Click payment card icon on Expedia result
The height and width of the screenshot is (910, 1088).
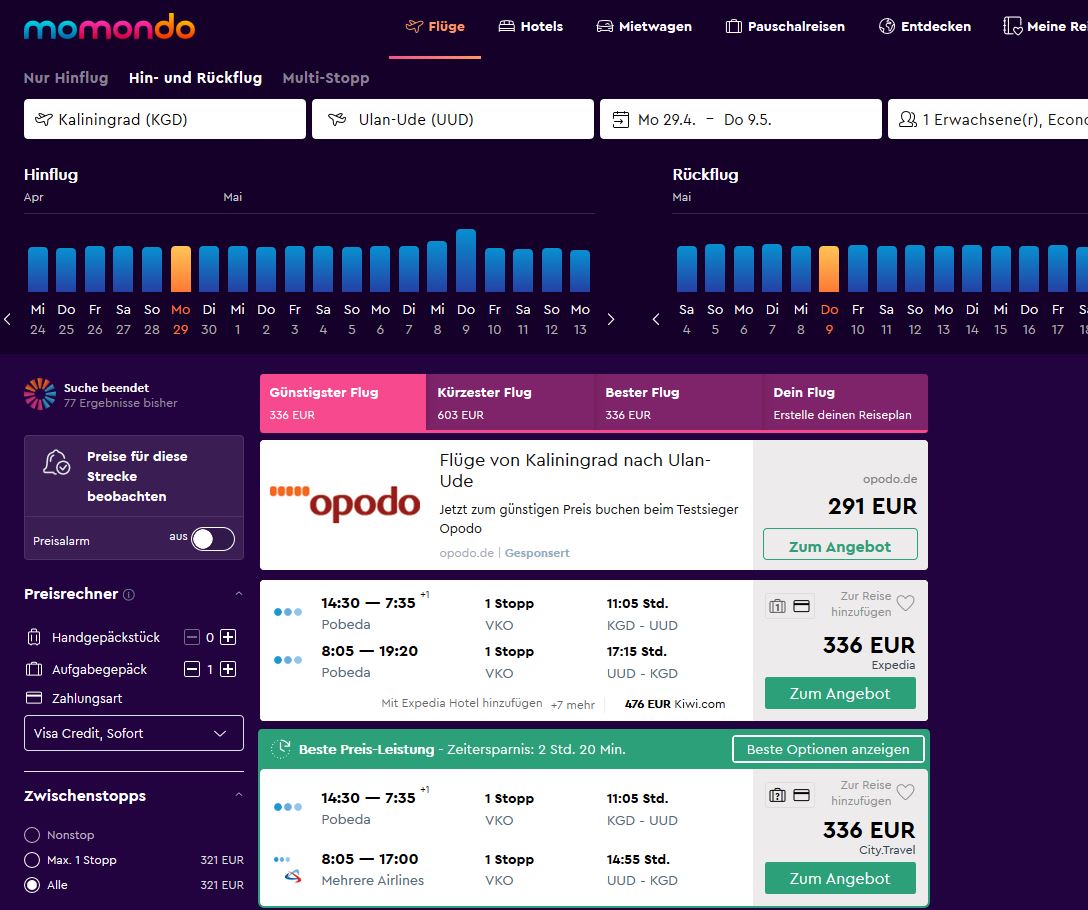[801, 606]
